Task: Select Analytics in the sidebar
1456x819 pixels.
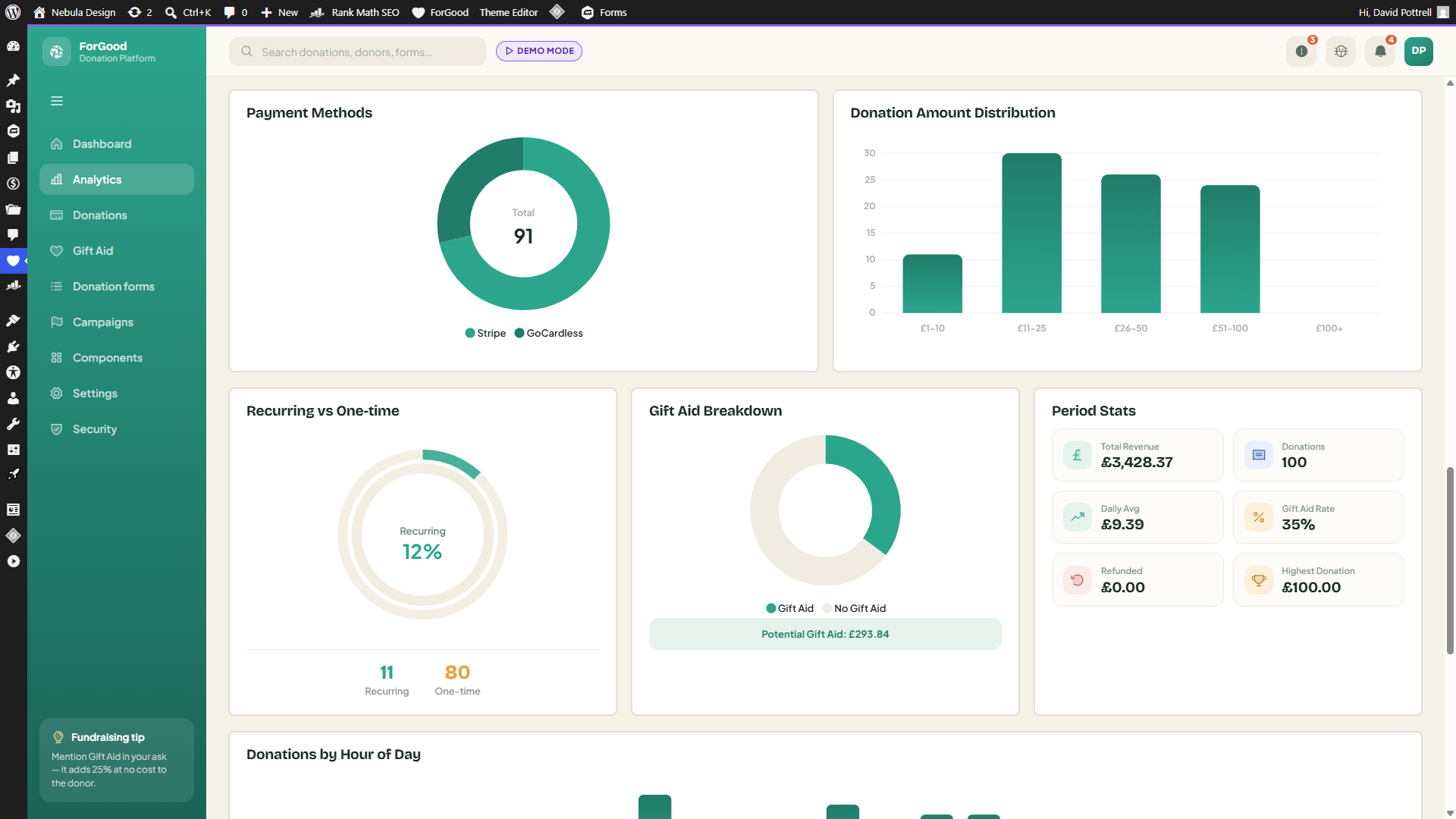Action: (x=117, y=180)
